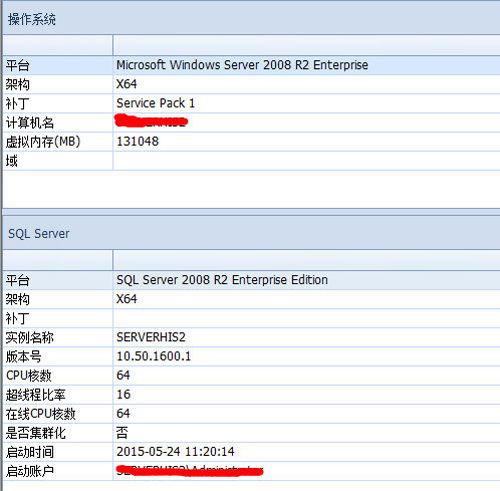Screen dimensions: 500x491
Task: Select the X64 value under SQL Server
Action: (126, 299)
